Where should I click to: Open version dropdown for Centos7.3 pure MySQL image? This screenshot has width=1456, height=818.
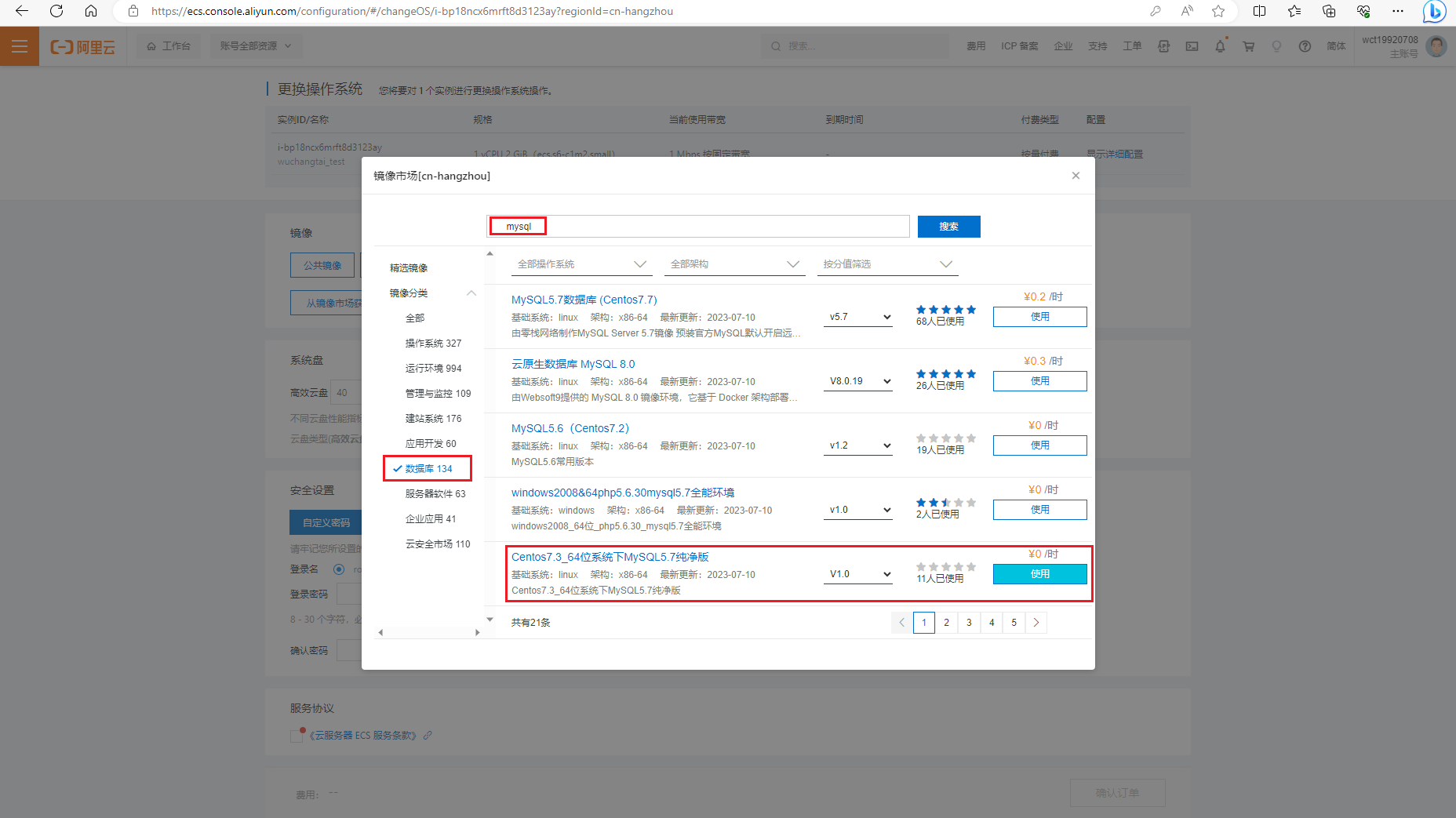tap(858, 574)
